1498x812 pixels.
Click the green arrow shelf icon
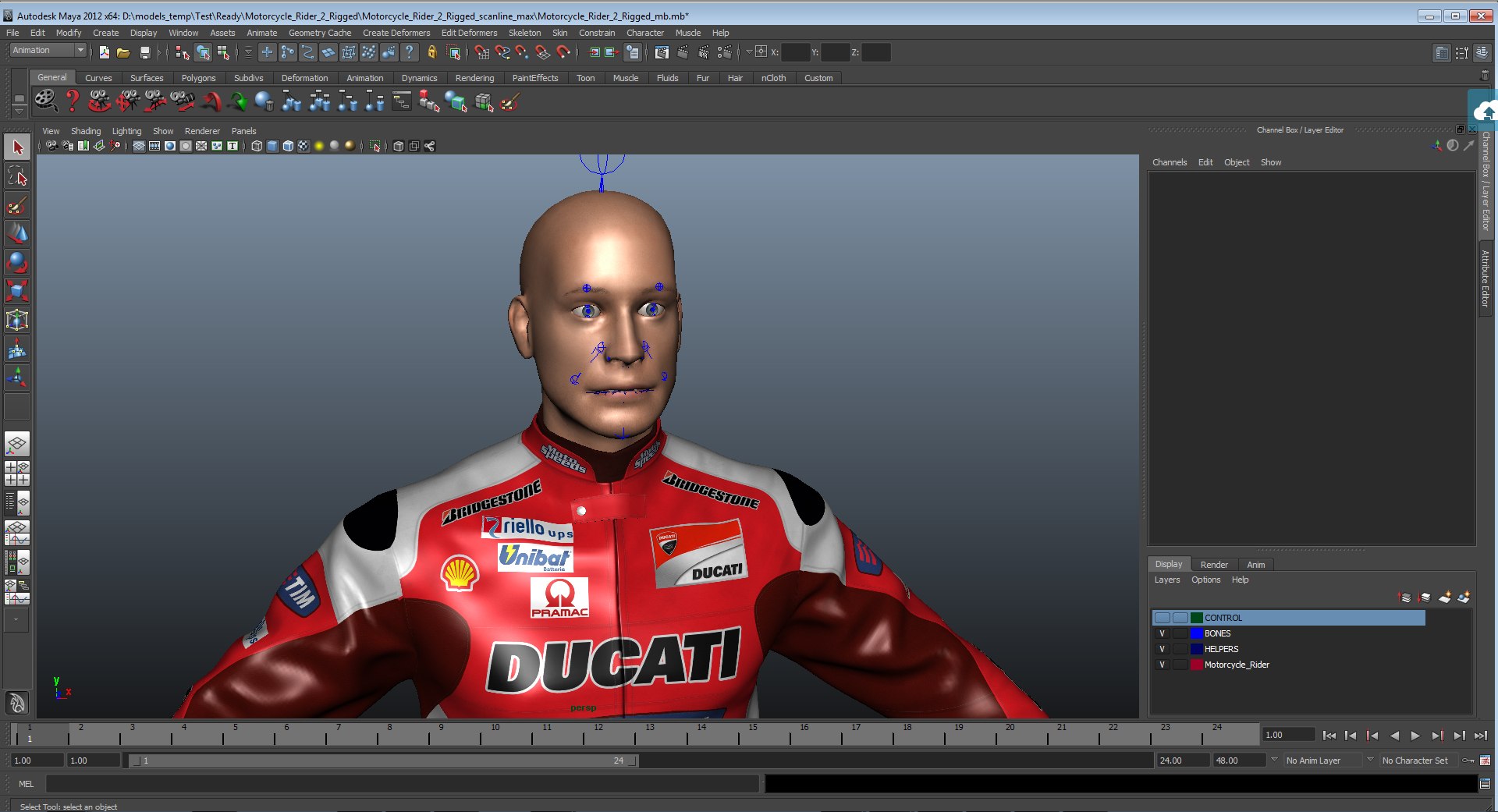point(238,101)
